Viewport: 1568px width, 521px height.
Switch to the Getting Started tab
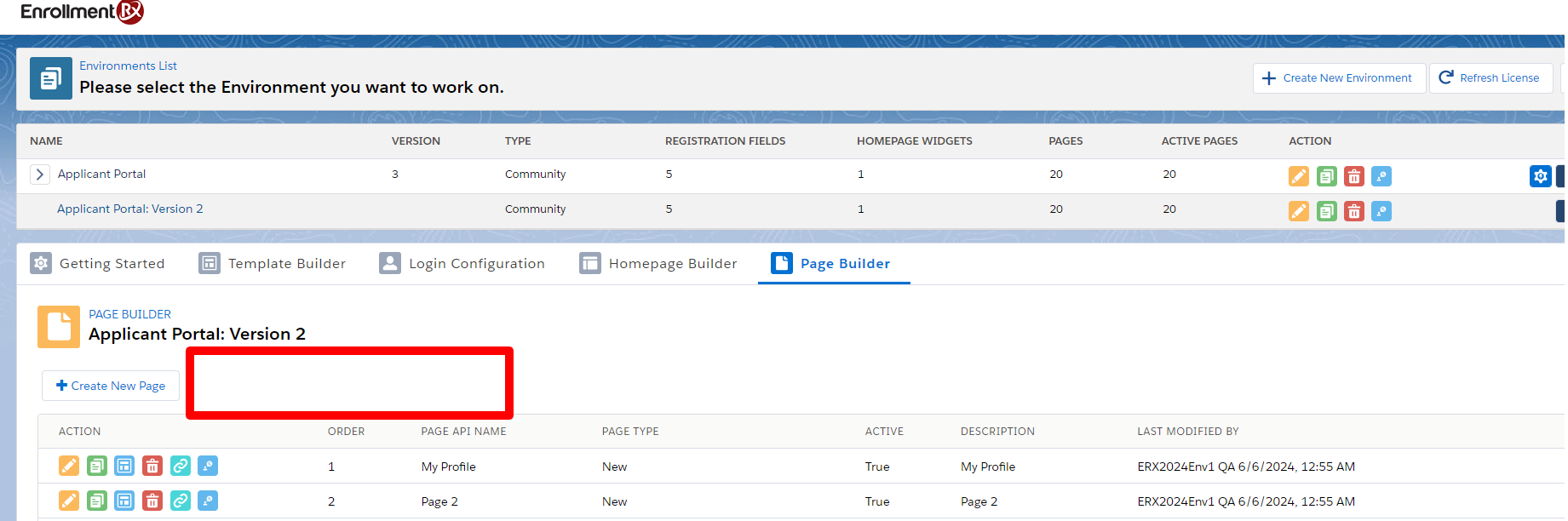point(97,264)
